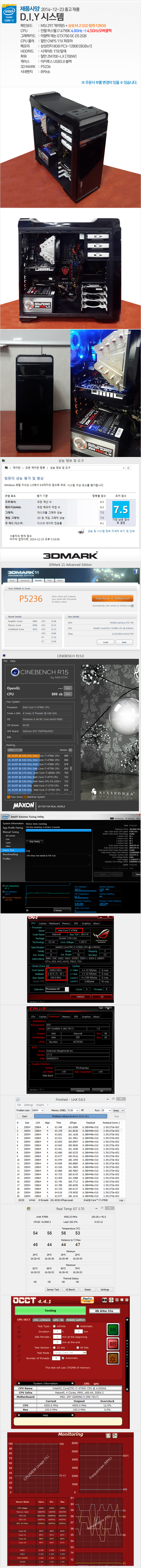Click OK in the first CPU-Z window
This screenshot has width=141, height=1568.
102,996
